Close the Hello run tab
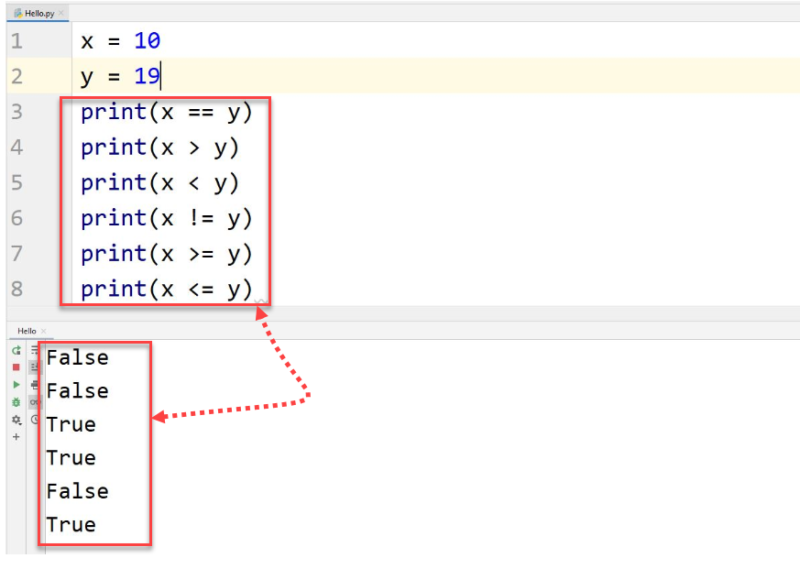Viewport: 800px width, 569px height. click(43, 331)
